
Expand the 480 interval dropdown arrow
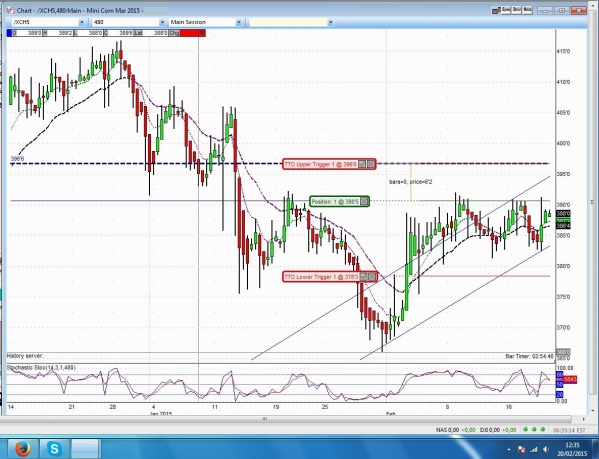pyautogui.click(x=162, y=23)
